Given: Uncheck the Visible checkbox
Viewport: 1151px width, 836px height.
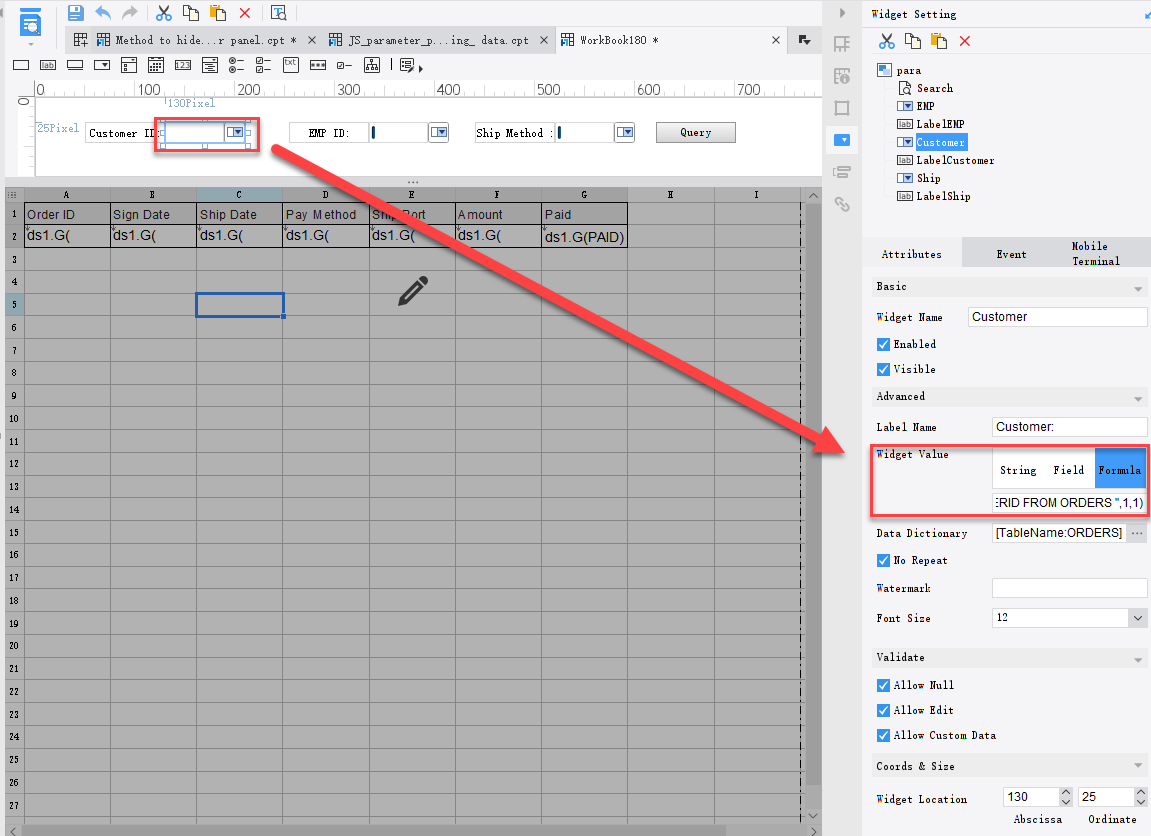Looking at the screenshot, I should coord(883,369).
